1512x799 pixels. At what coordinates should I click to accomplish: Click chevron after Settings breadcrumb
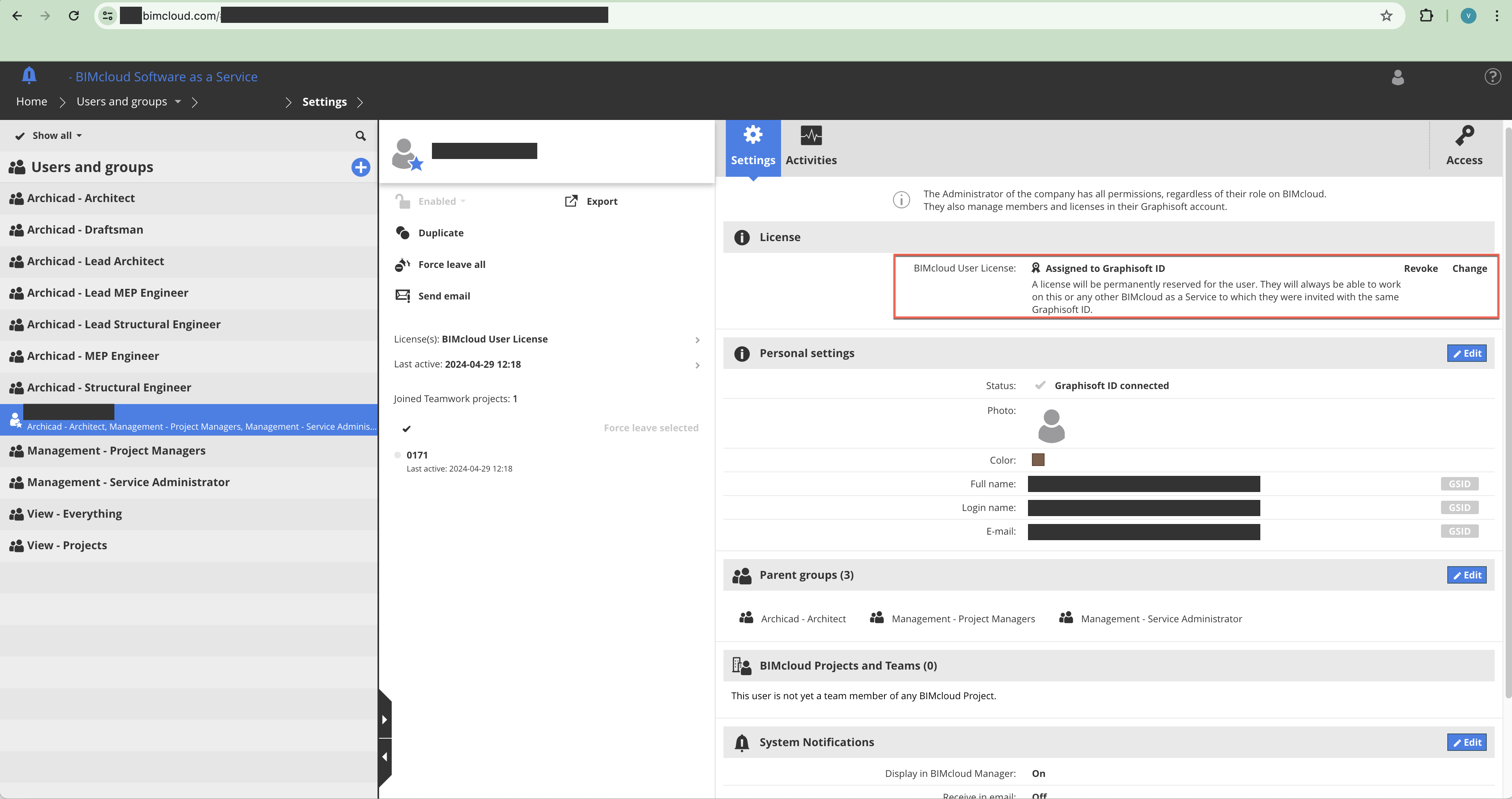[x=361, y=102]
